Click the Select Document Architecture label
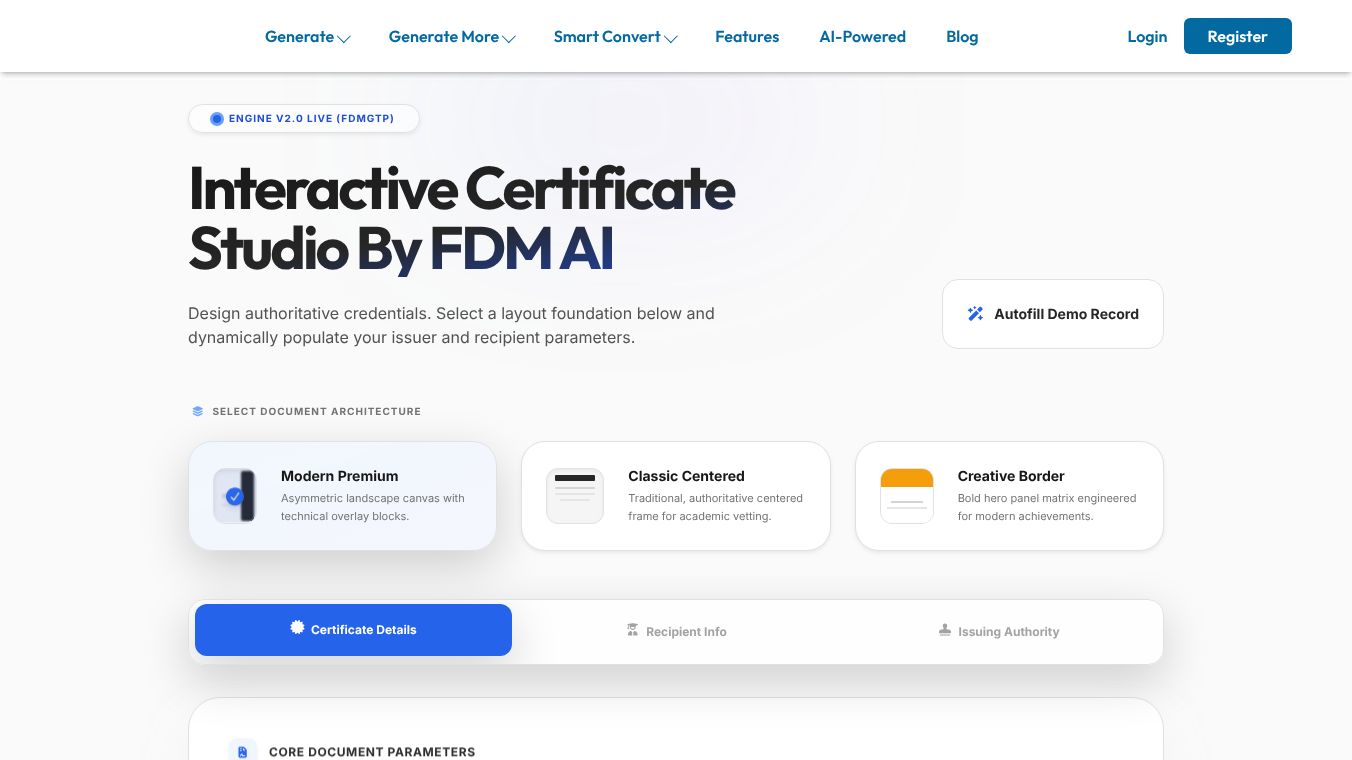Image resolution: width=1352 pixels, height=760 pixels. (x=316, y=411)
